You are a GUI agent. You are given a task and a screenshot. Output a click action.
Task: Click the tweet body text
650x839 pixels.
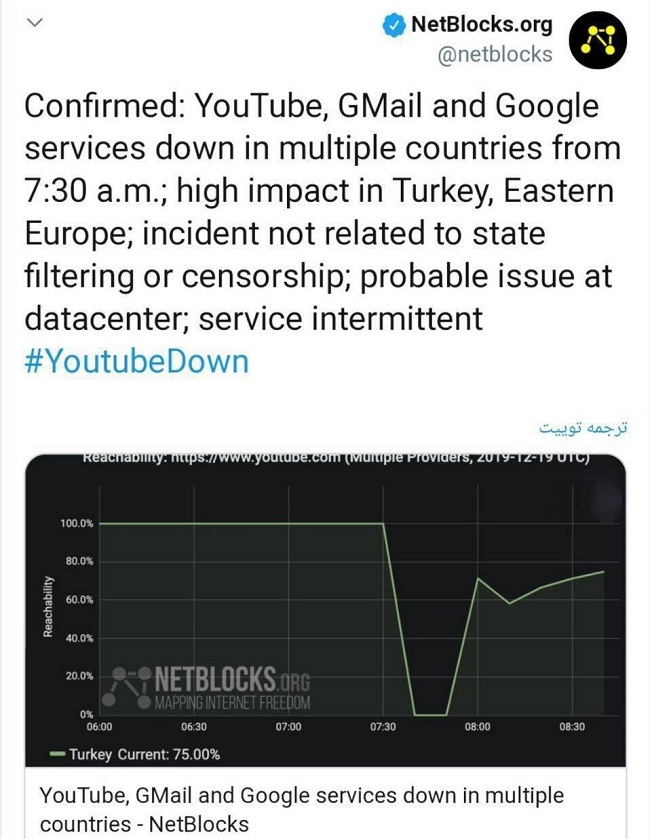(323, 212)
